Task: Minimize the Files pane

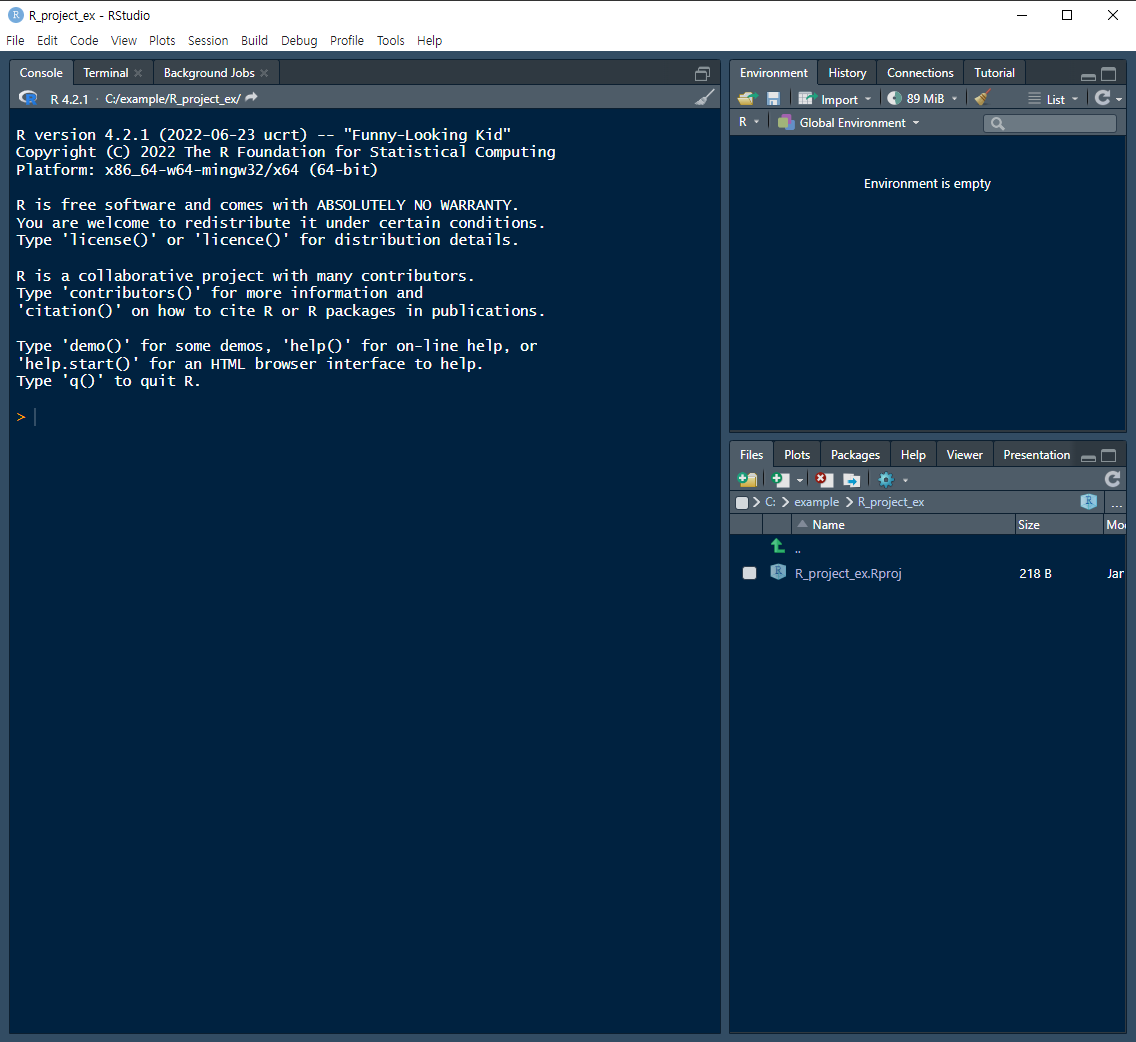Action: pyautogui.click(x=1088, y=457)
